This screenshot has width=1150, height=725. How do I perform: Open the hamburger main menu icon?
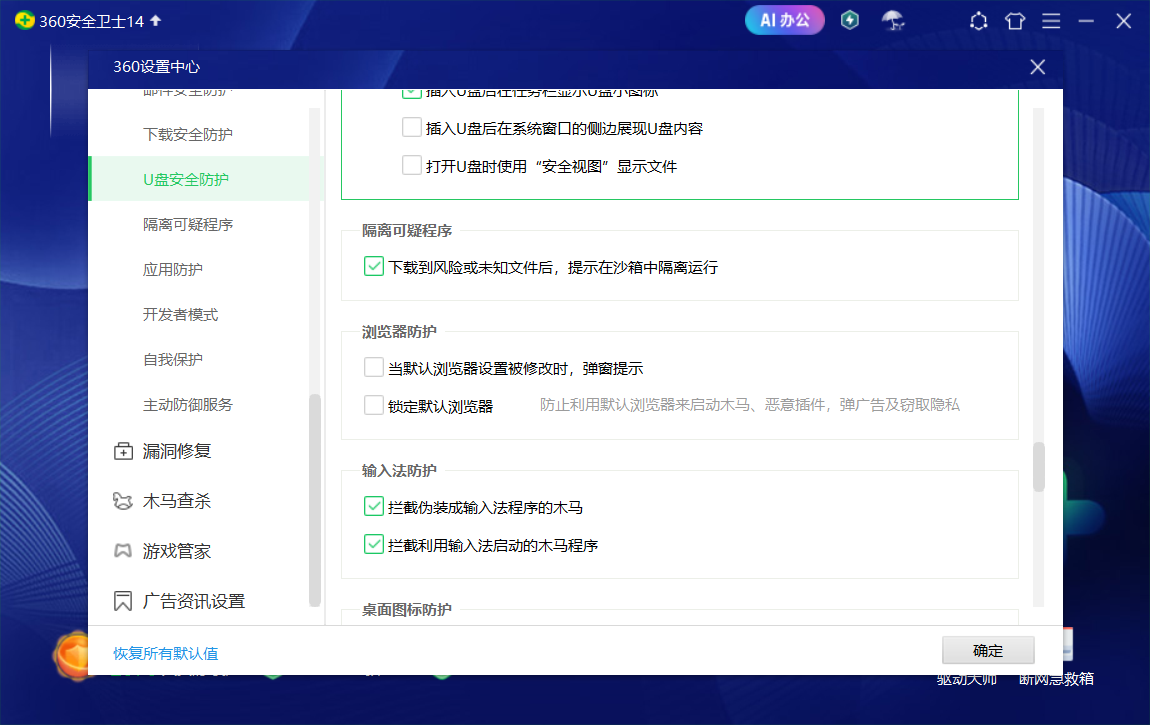coord(1051,21)
